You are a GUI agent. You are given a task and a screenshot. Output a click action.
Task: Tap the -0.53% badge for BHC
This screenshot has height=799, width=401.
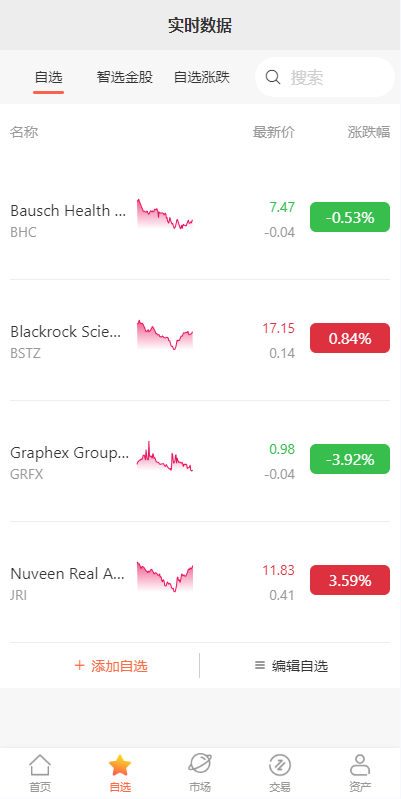coord(350,218)
